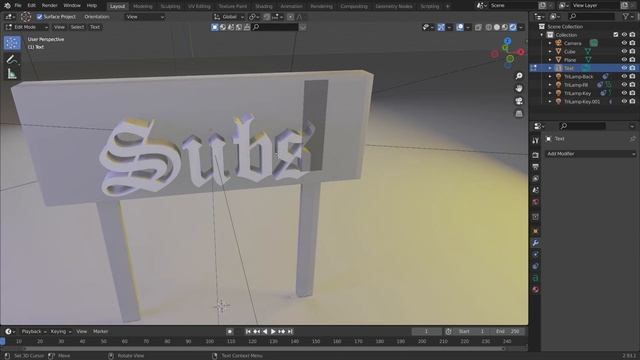
Task: Hide the Text object in outliner
Action: point(624,68)
